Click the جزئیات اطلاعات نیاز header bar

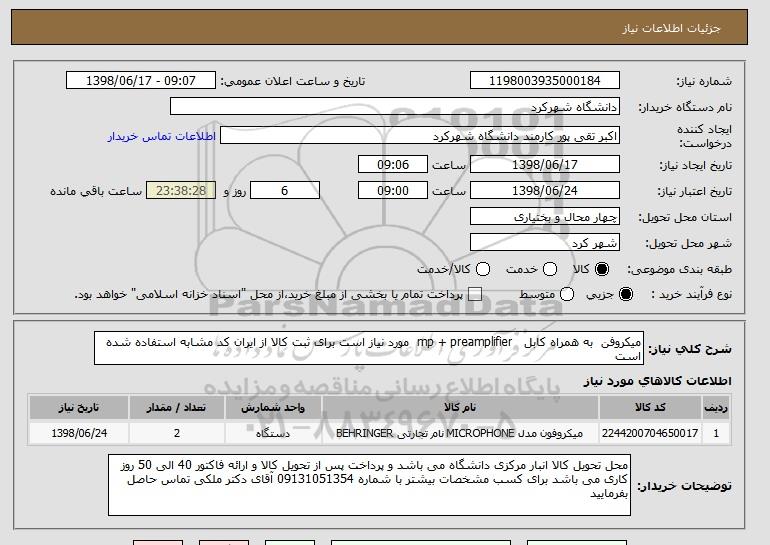pyautogui.click(x=379, y=27)
